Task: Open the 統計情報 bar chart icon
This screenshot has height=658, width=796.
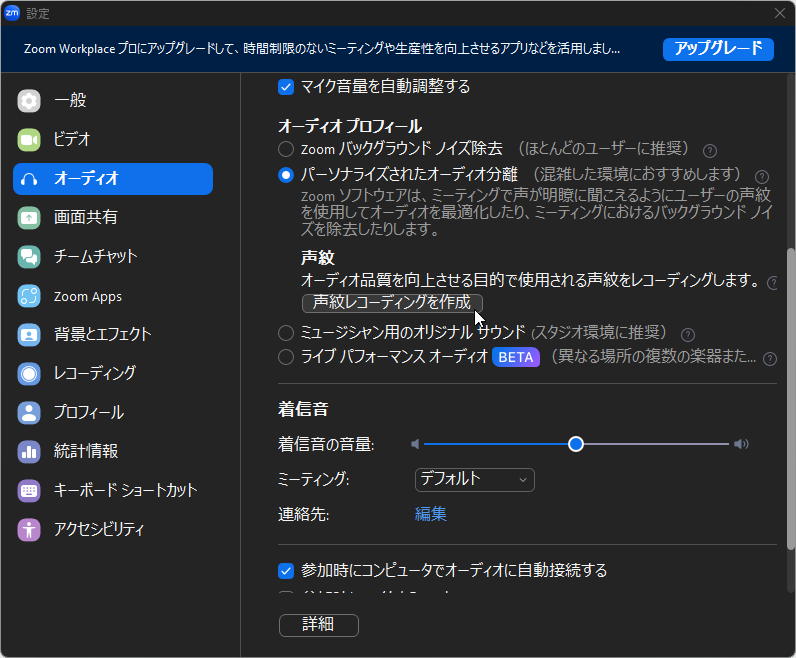Action: pyautogui.click(x=29, y=451)
